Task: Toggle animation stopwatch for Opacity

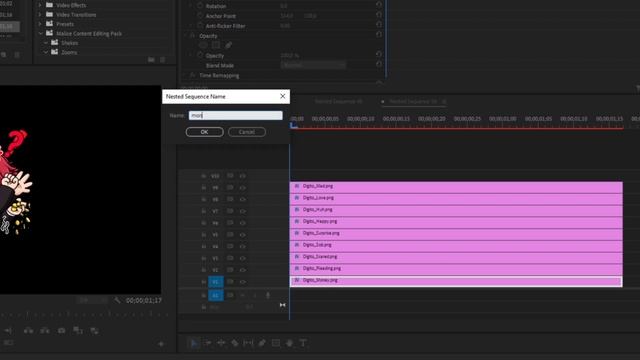Action: [200, 55]
